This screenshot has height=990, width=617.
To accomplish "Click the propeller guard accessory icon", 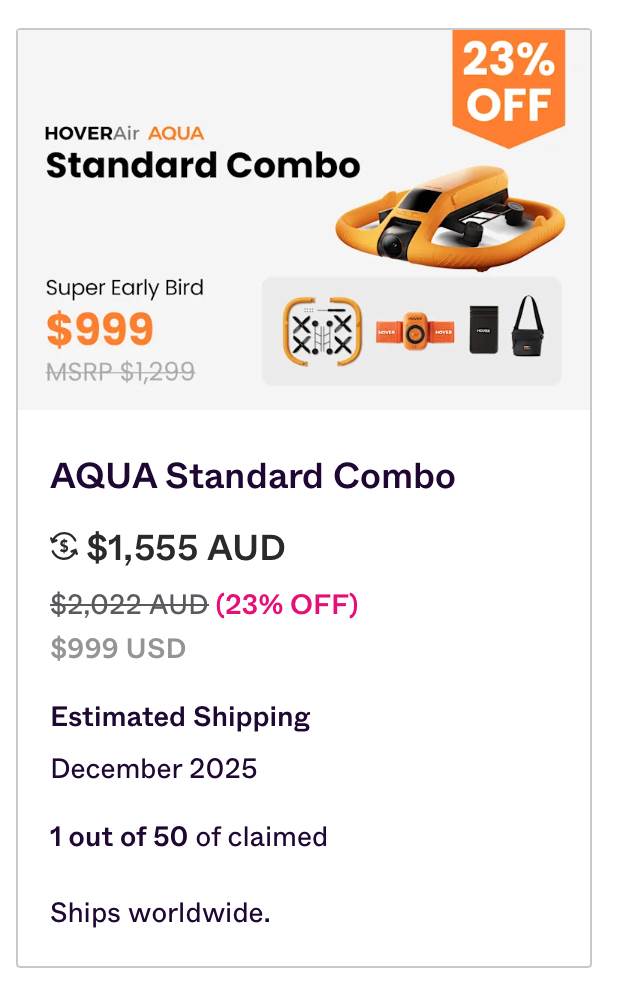I will 320,331.
